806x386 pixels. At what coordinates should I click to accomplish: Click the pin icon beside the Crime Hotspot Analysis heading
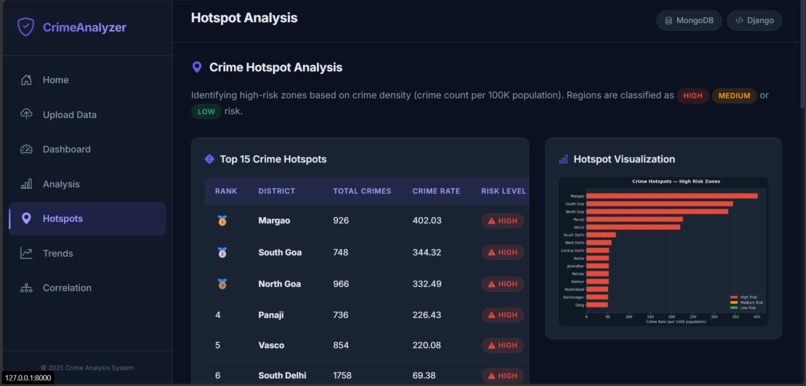[x=196, y=67]
